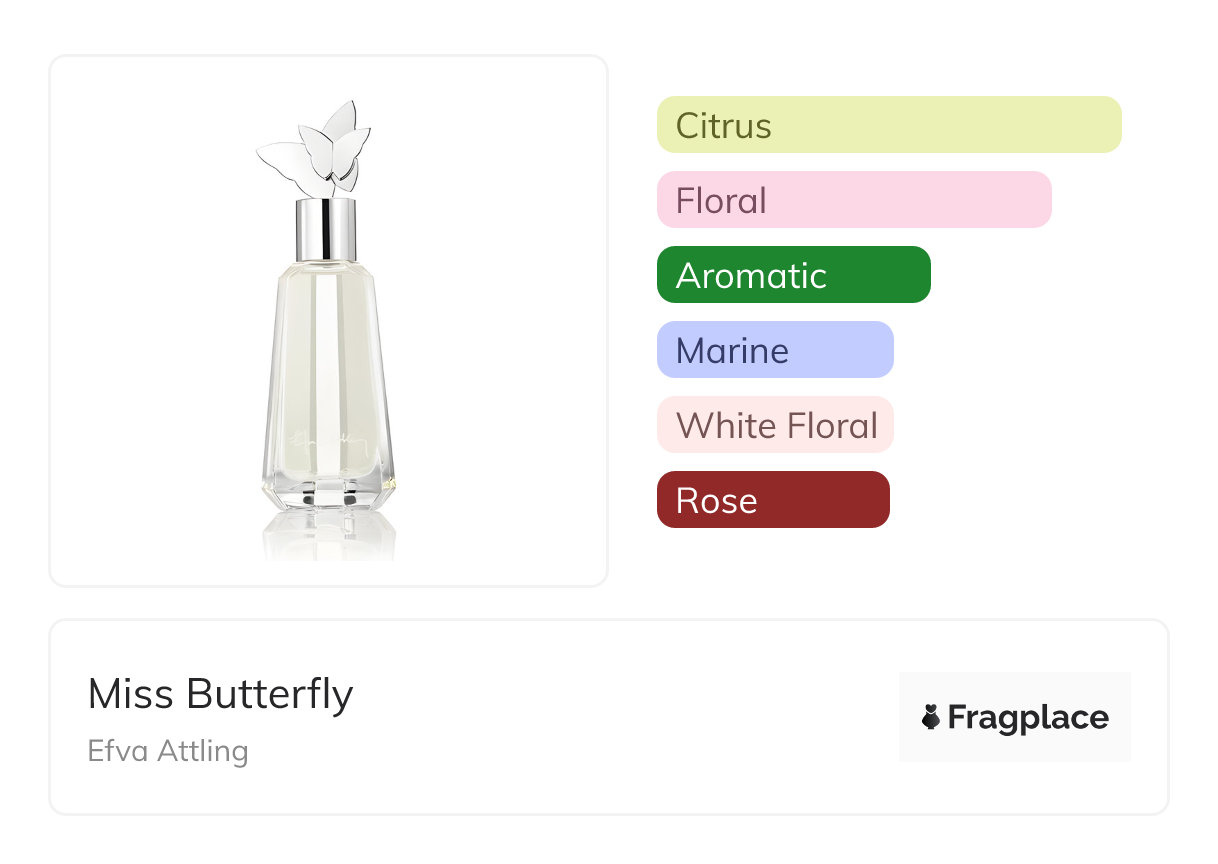Screen dimensions: 1218x864
Task: Select the blue Marine accord bar
Action: point(774,350)
